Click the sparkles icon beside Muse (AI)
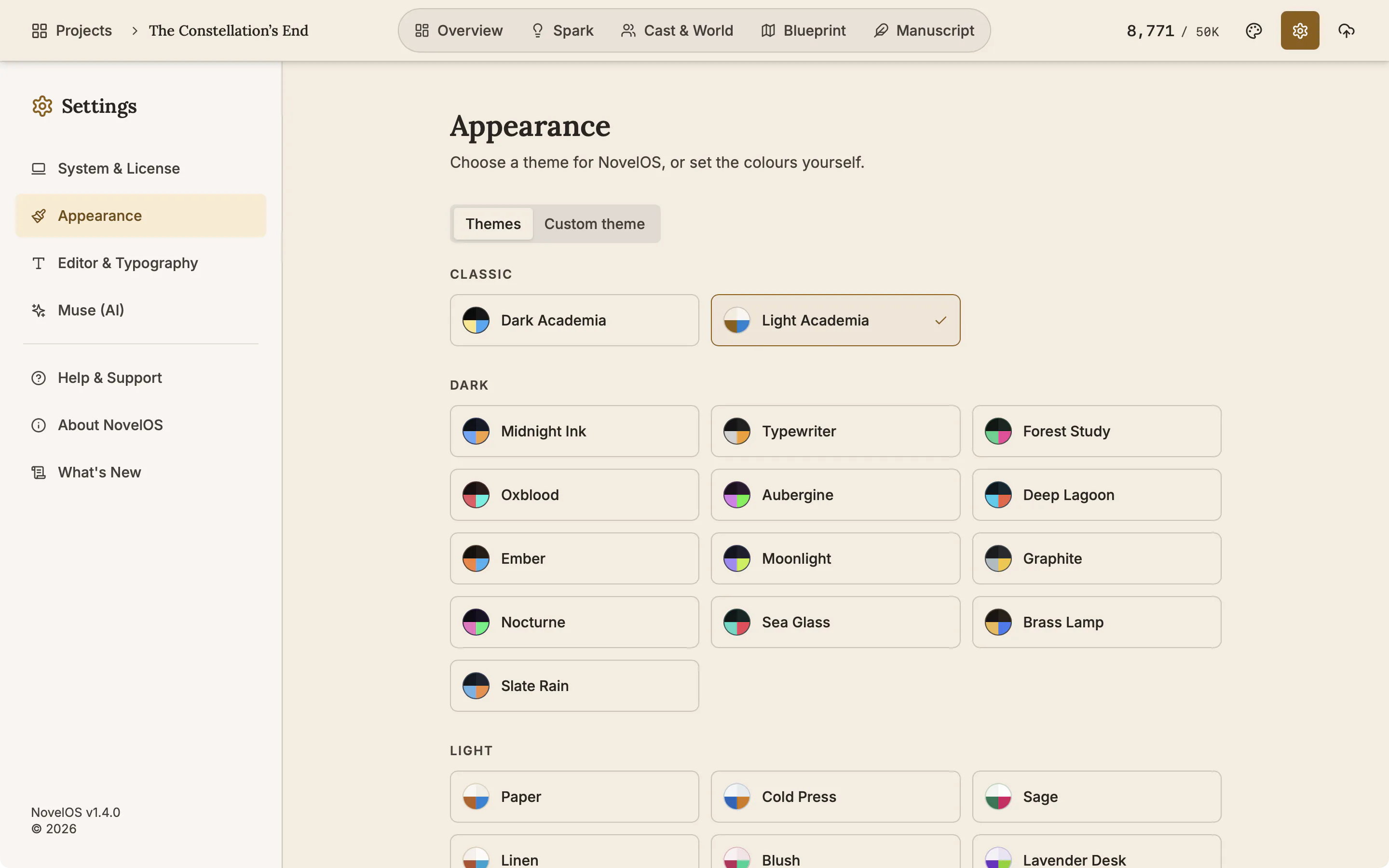The width and height of the screenshot is (1389, 868). pos(39,310)
